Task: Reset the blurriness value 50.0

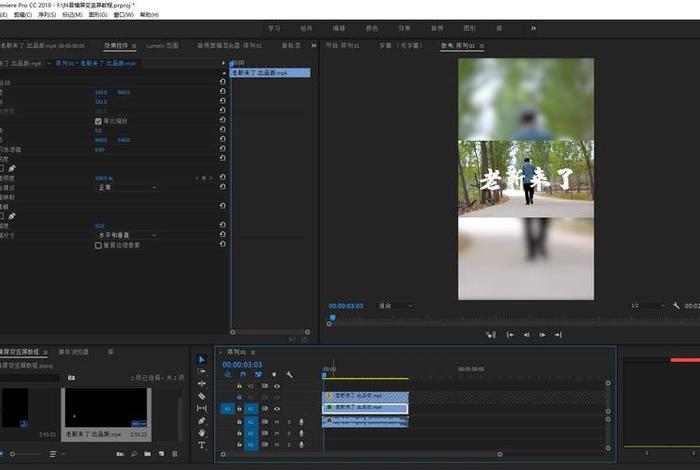Action: pyautogui.click(x=222, y=225)
